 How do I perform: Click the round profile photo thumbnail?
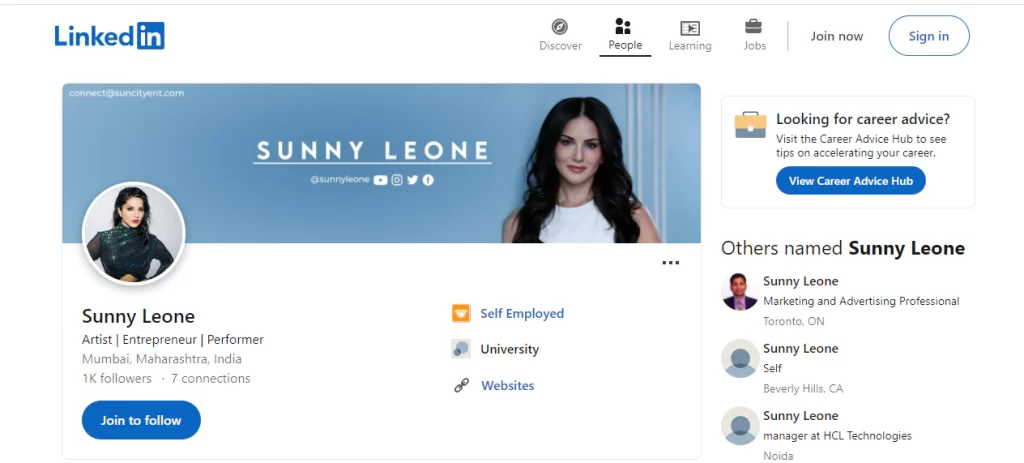click(x=133, y=233)
